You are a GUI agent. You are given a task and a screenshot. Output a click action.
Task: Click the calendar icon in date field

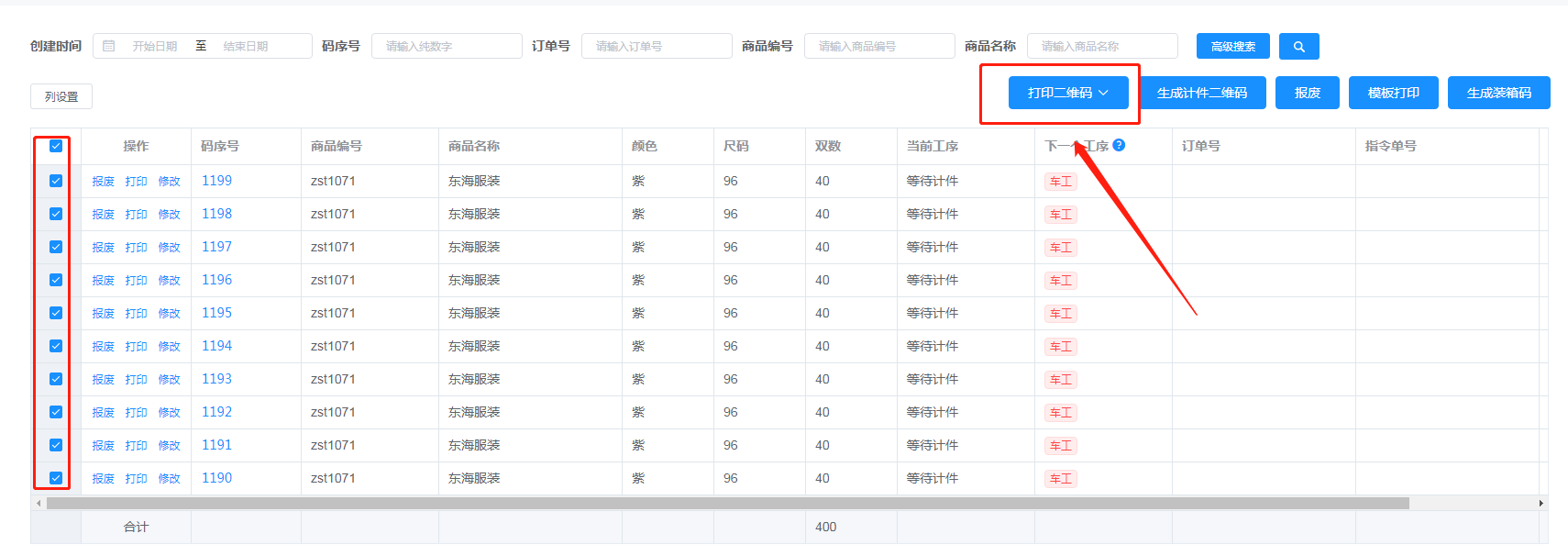tap(109, 46)
